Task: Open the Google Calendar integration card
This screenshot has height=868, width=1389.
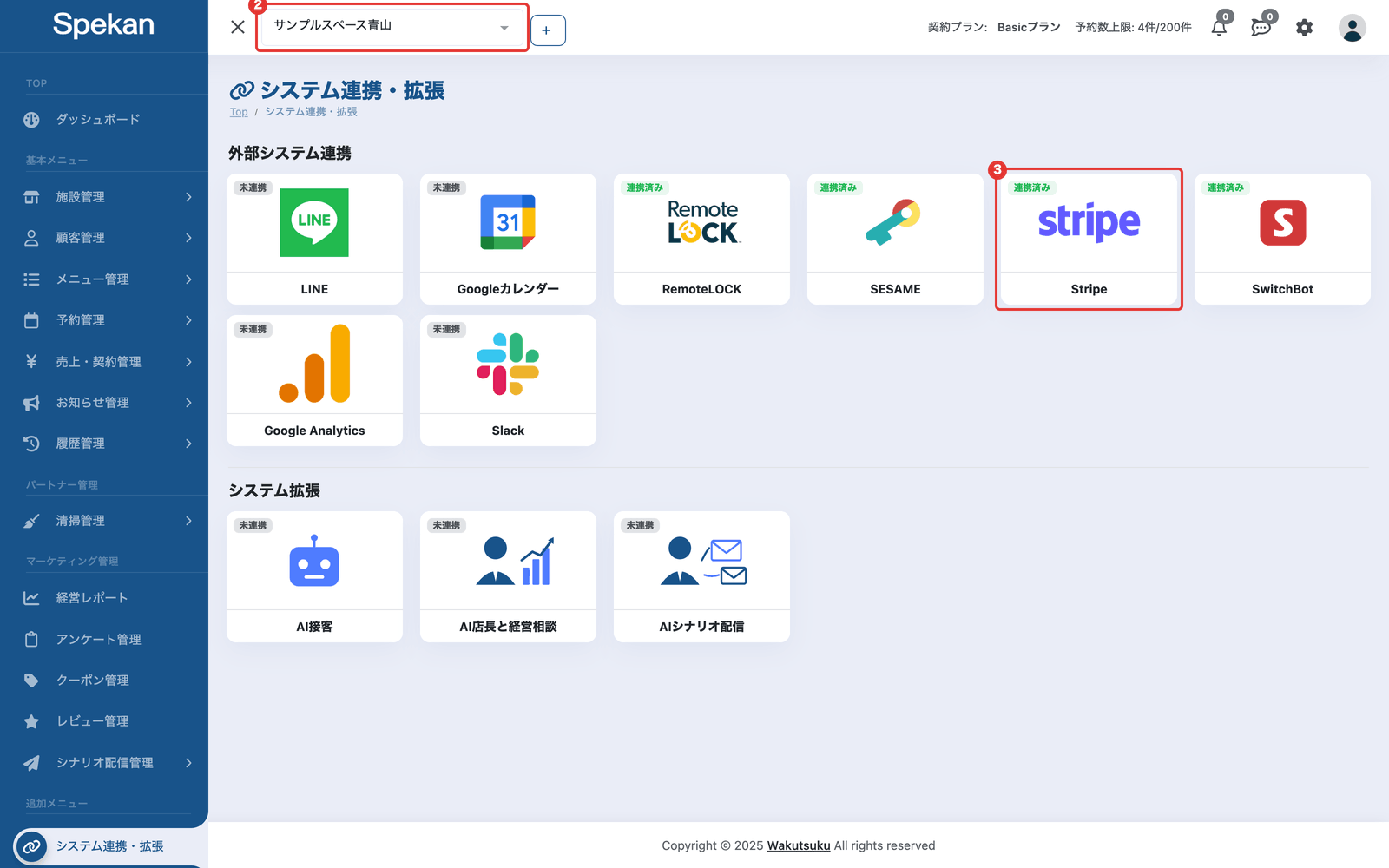Action: coord(508,239)
